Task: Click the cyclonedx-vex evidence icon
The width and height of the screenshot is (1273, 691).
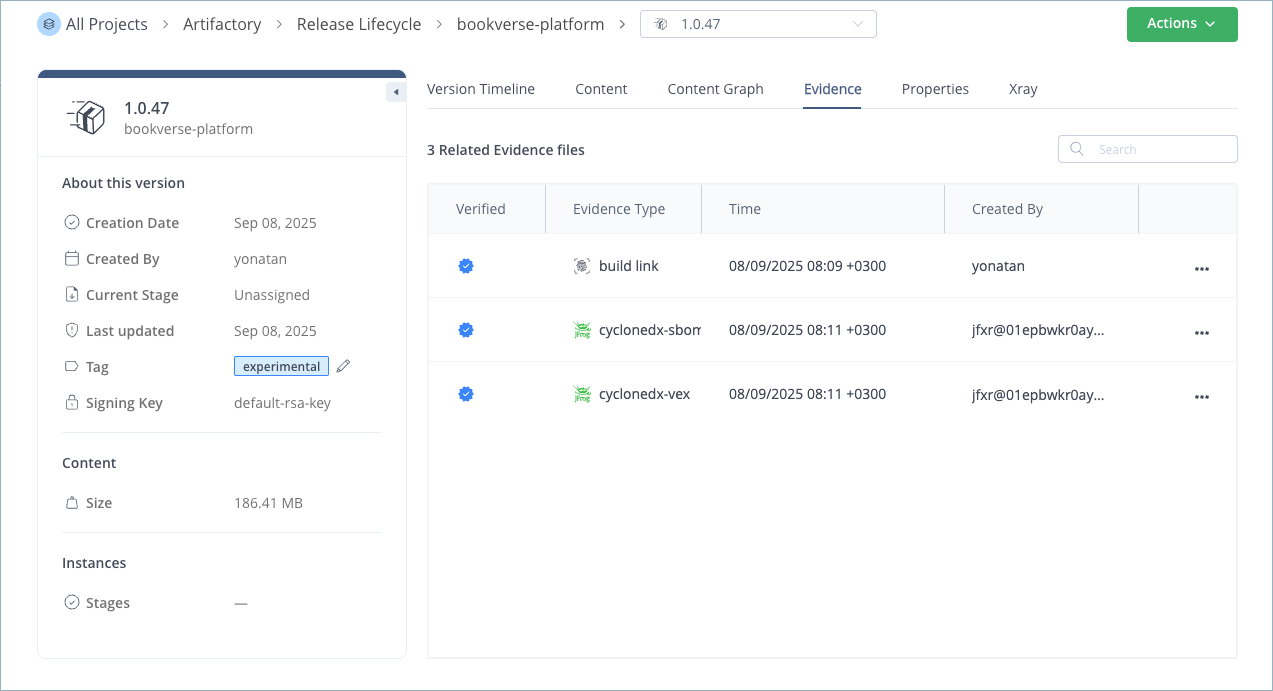Action: [581, 394]
